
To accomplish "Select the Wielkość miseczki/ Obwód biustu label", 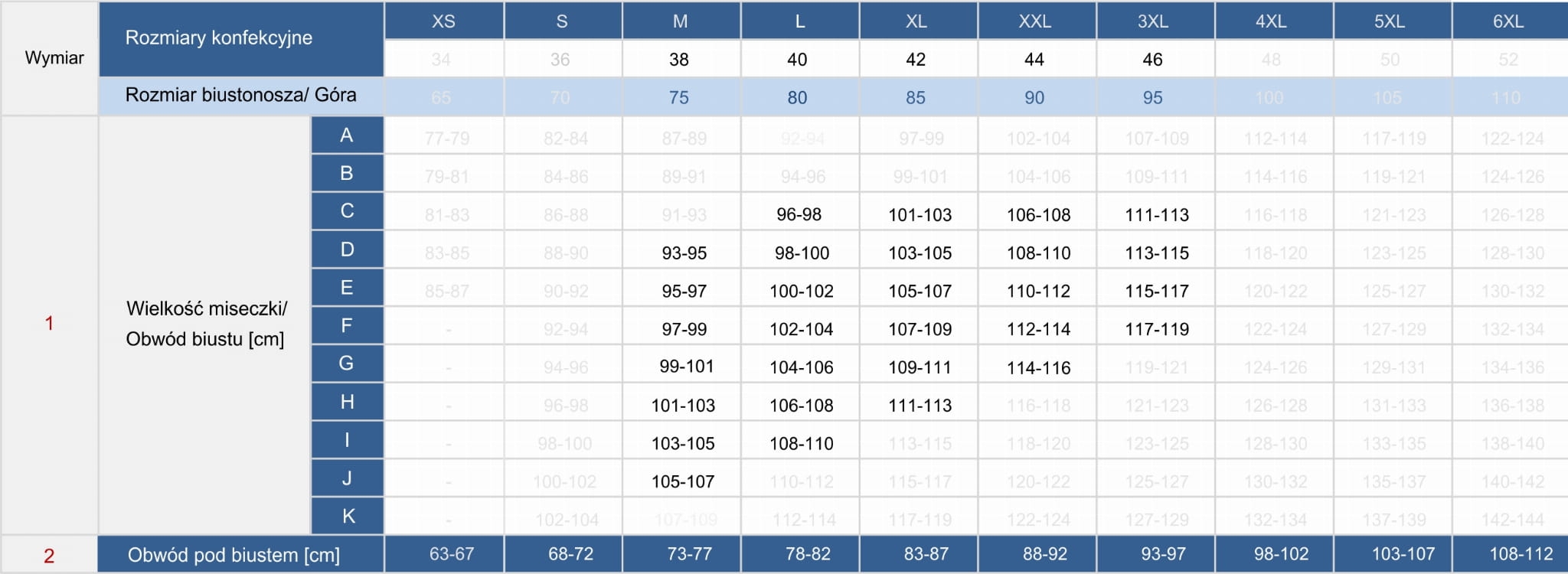I will 205,324.
